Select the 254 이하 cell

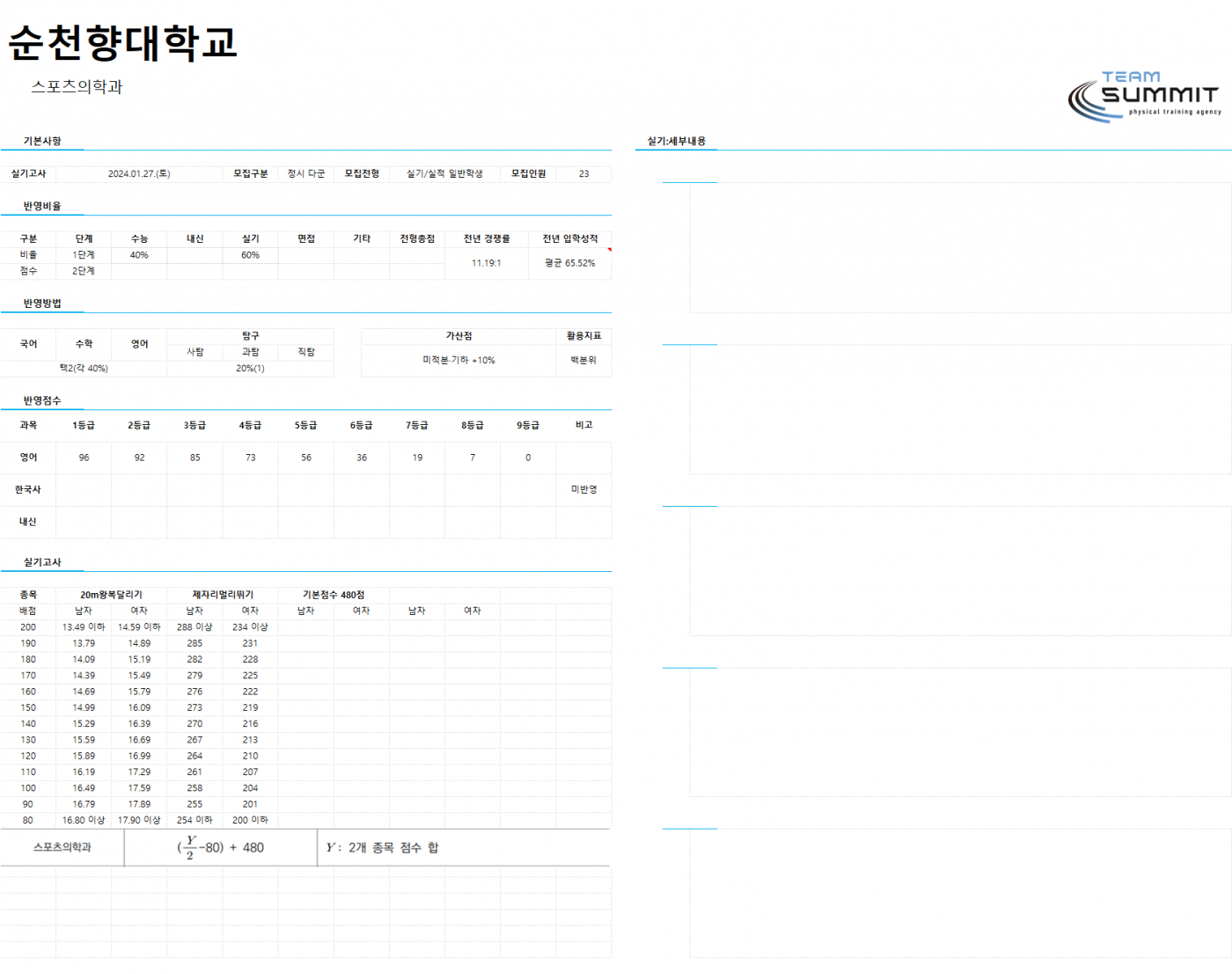194,820
